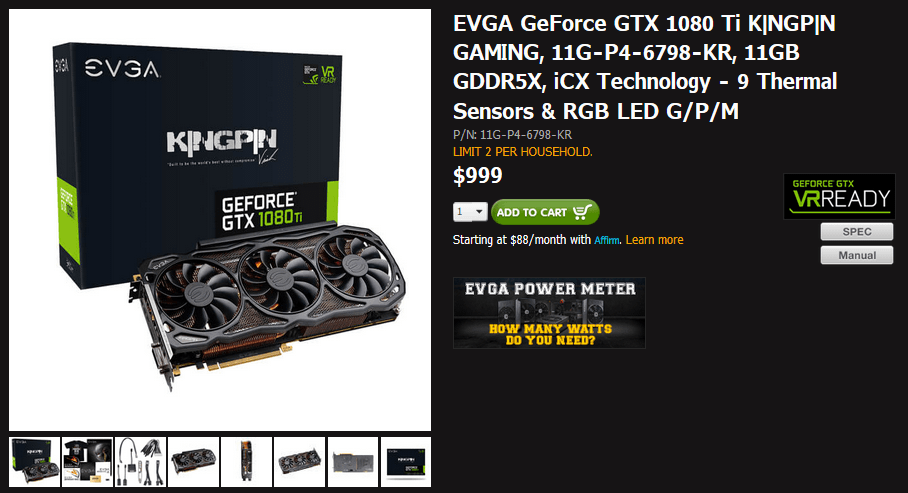Select last thumbnail of box only

click(x=406, y=462)
